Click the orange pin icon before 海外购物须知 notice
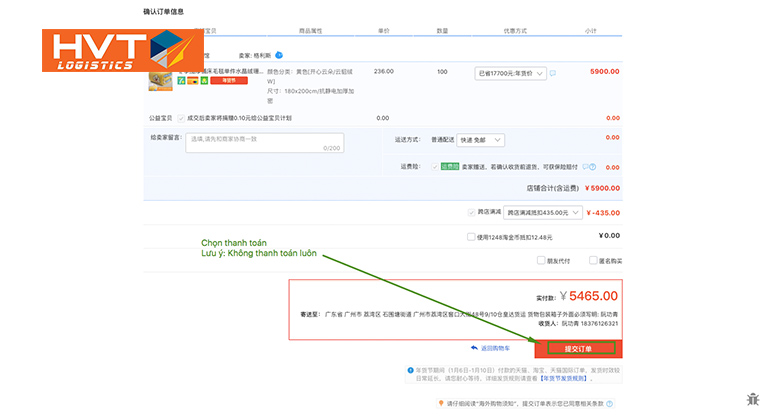This screenshot has height=416, width=770. (x=441, y=403)
